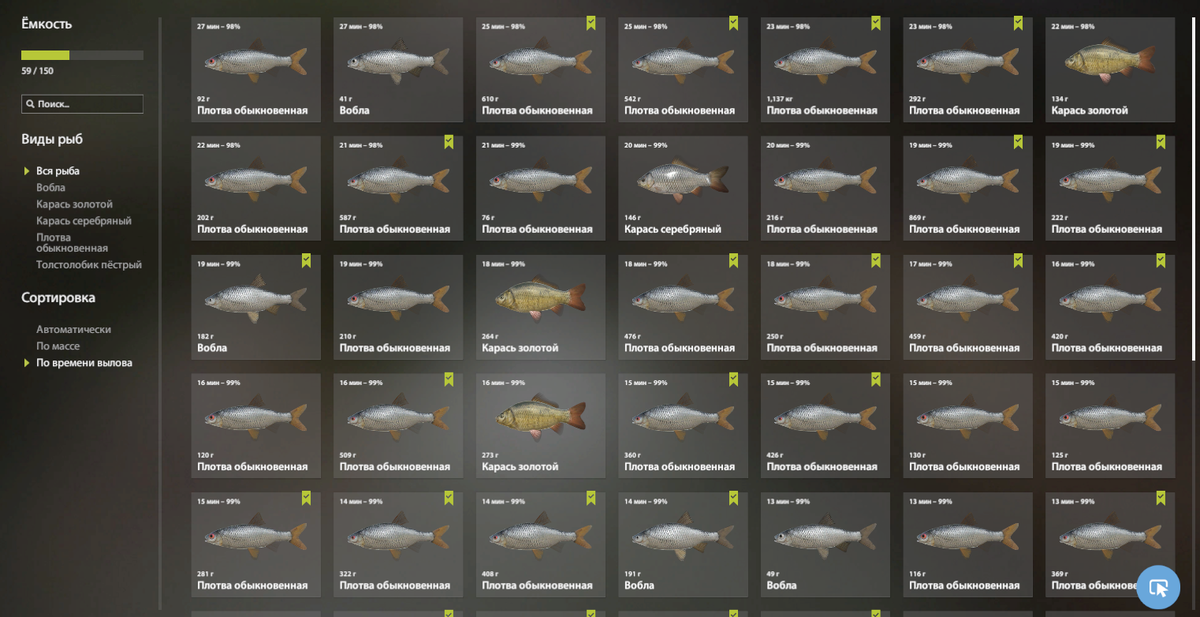Click the magnifier icon in the search box

29,104
